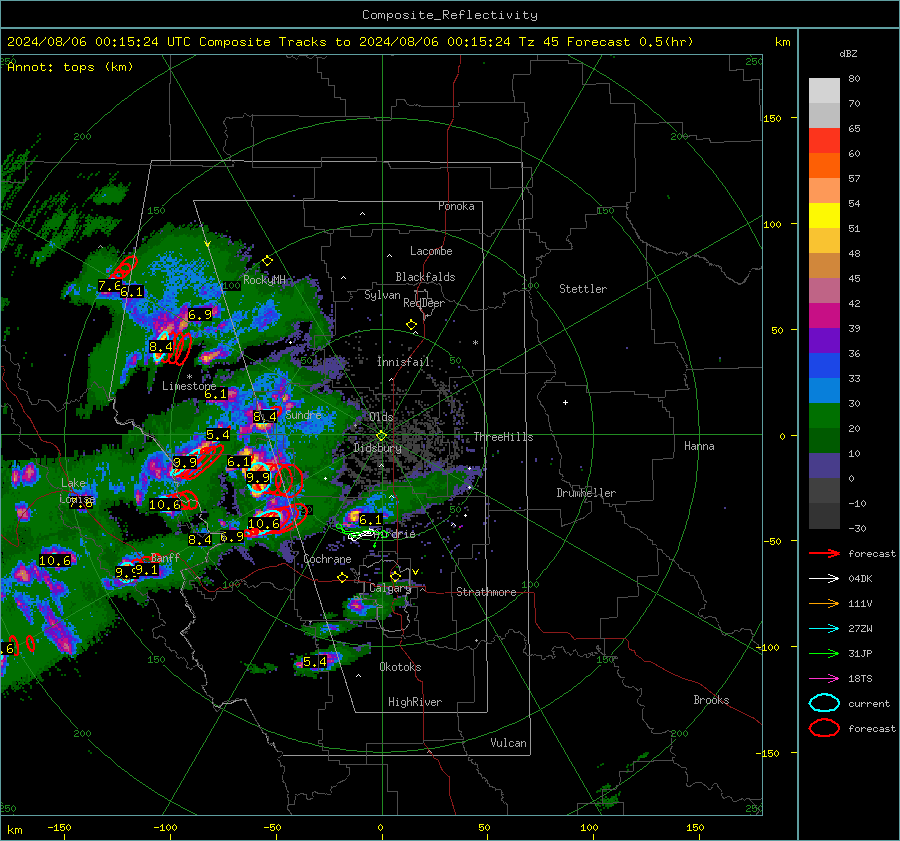Select the bright yellow swatch between 54 and 51
This screenshot has height=841, width=900.
(x=824, y=216)
